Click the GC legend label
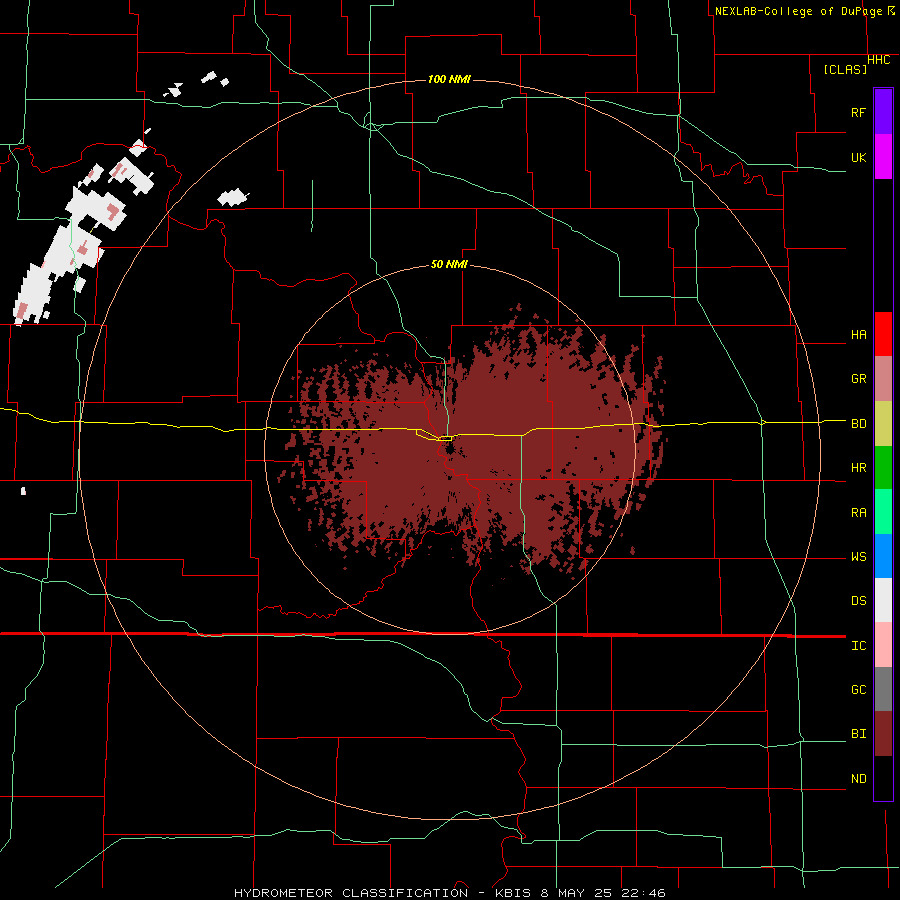Viewport: 900px width, 900px height. tap(858, 690)
